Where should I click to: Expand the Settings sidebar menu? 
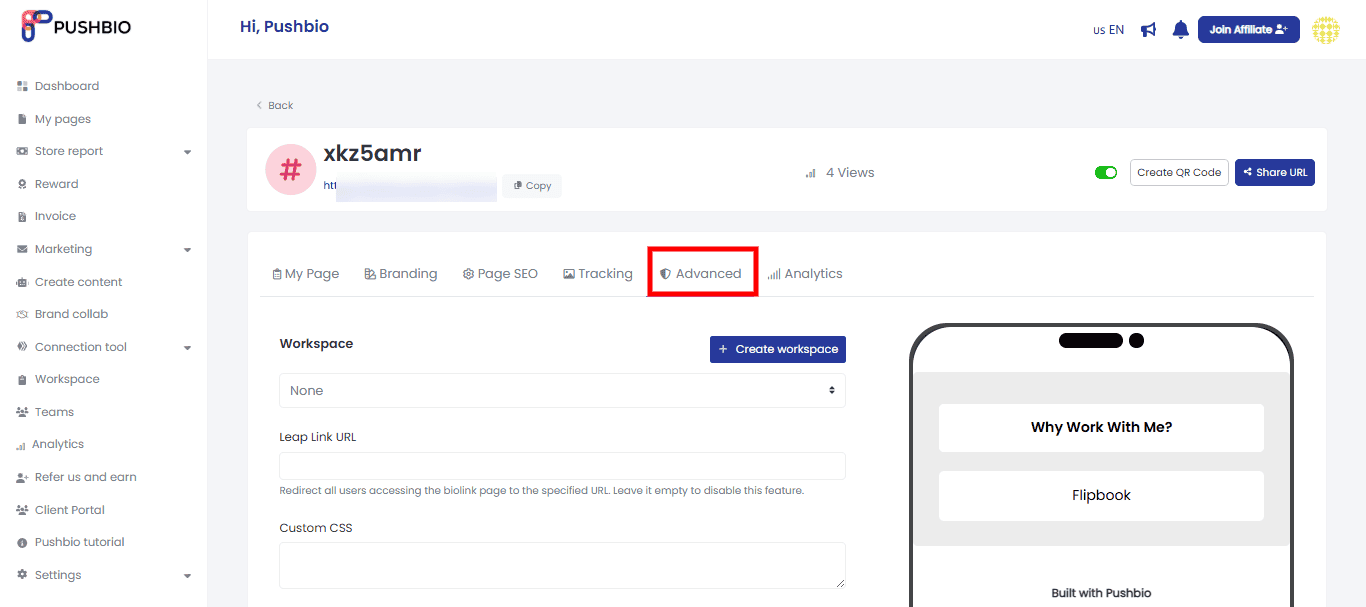[x=58, y=574]
